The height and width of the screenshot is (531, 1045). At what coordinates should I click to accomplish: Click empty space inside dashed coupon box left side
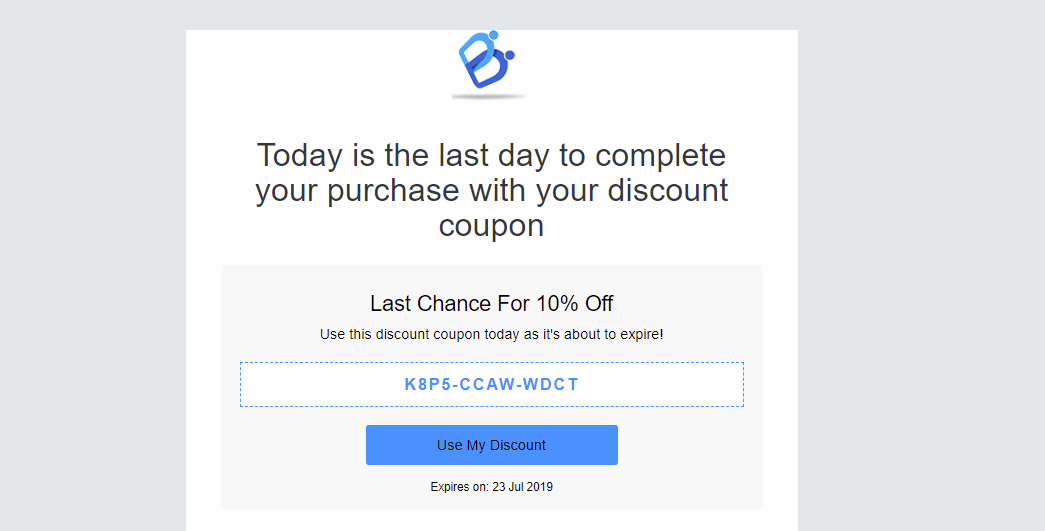(x=320, y=384)
